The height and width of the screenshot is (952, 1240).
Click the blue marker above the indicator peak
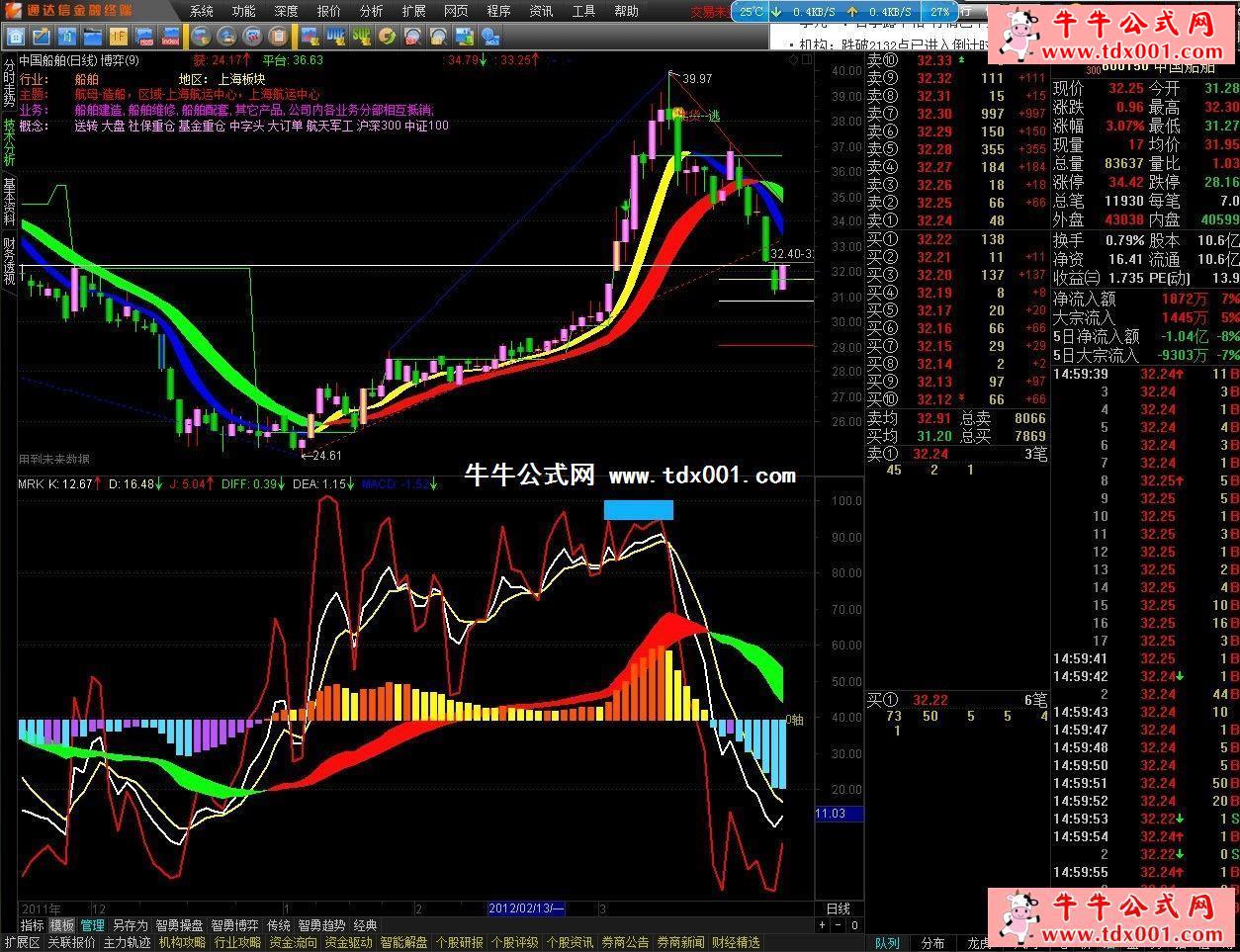[x=638, y=509]
